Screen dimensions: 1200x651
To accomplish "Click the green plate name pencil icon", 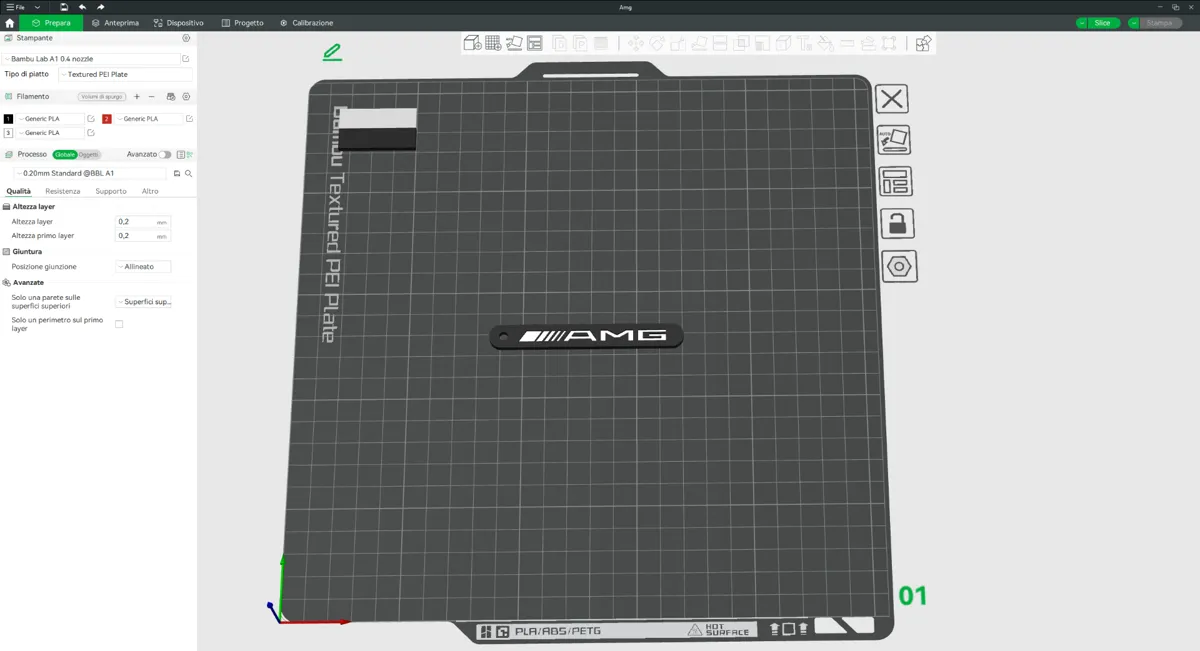I will [x=333, y=52].
